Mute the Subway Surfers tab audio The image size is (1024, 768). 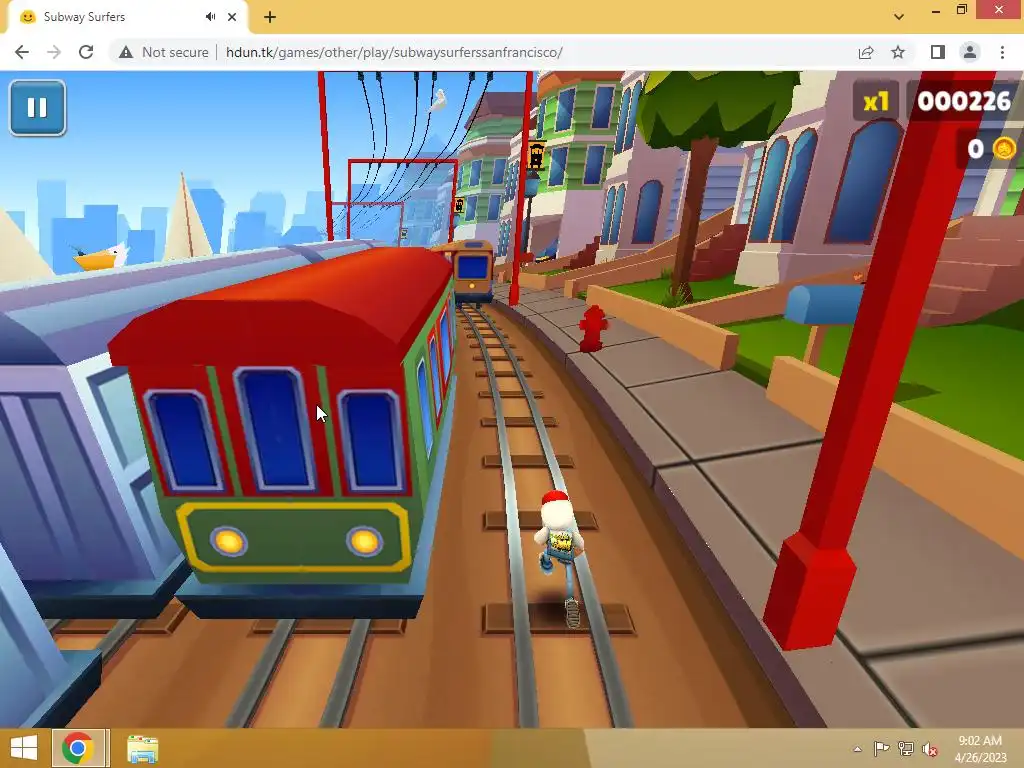tap(210, 17)
